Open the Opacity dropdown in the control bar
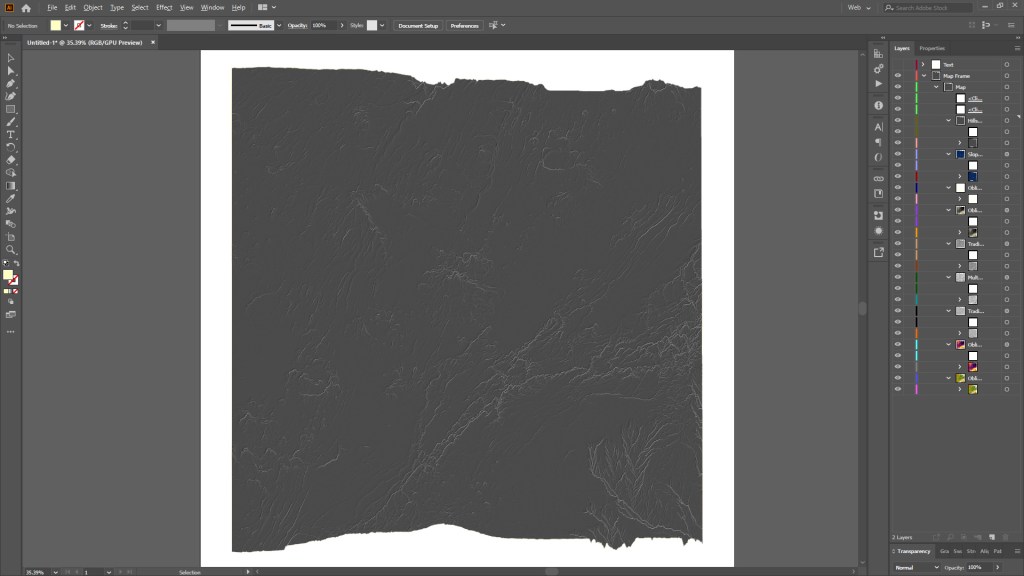Screen dimensions: 1024x576 click(341, 25)
